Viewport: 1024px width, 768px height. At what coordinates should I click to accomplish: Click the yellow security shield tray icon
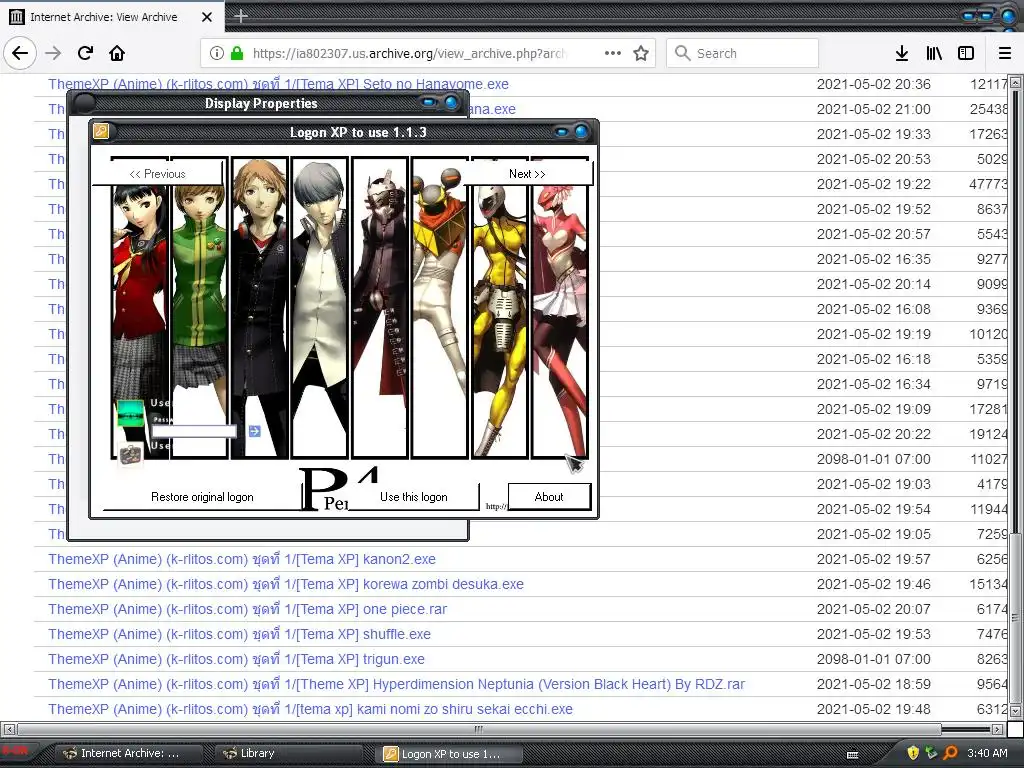point(913,753)
